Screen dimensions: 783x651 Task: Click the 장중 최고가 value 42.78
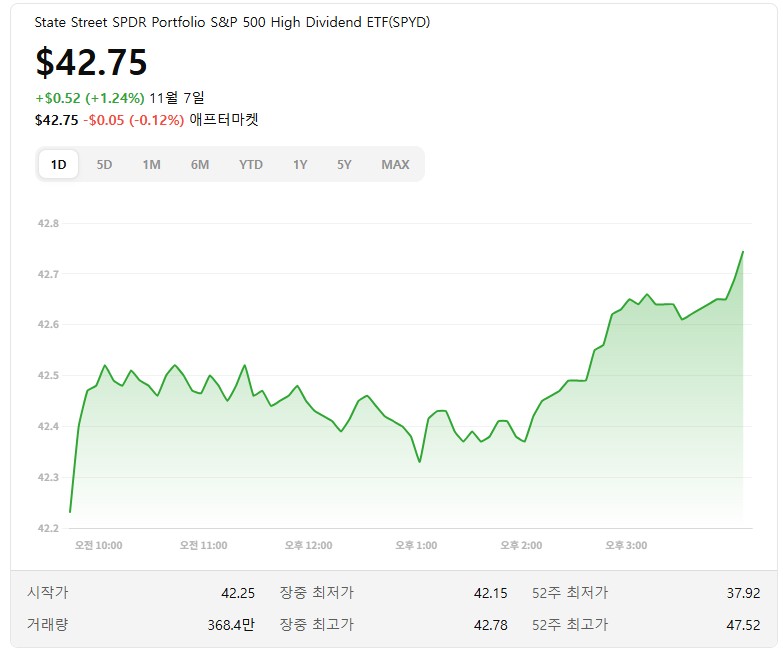click(x=490, y=625)
